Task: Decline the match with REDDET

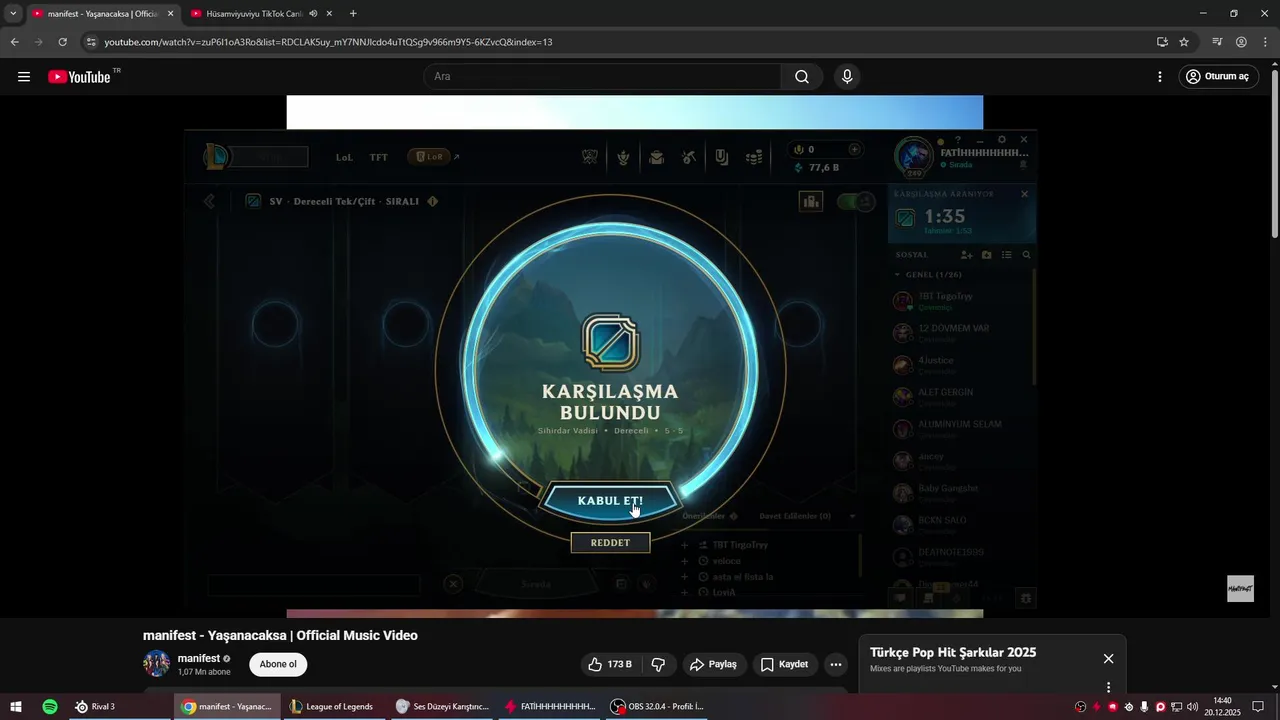Action: pos(610,543)
